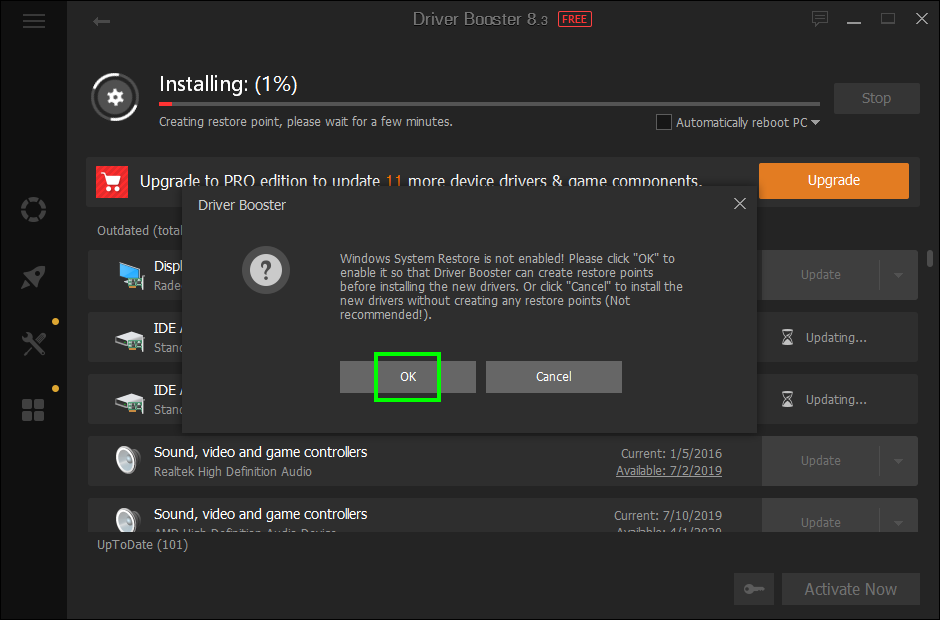Click the shopping cart Pro upgrade icon
This screenshot has width=940, height=620.
click(x=111, y=181)
